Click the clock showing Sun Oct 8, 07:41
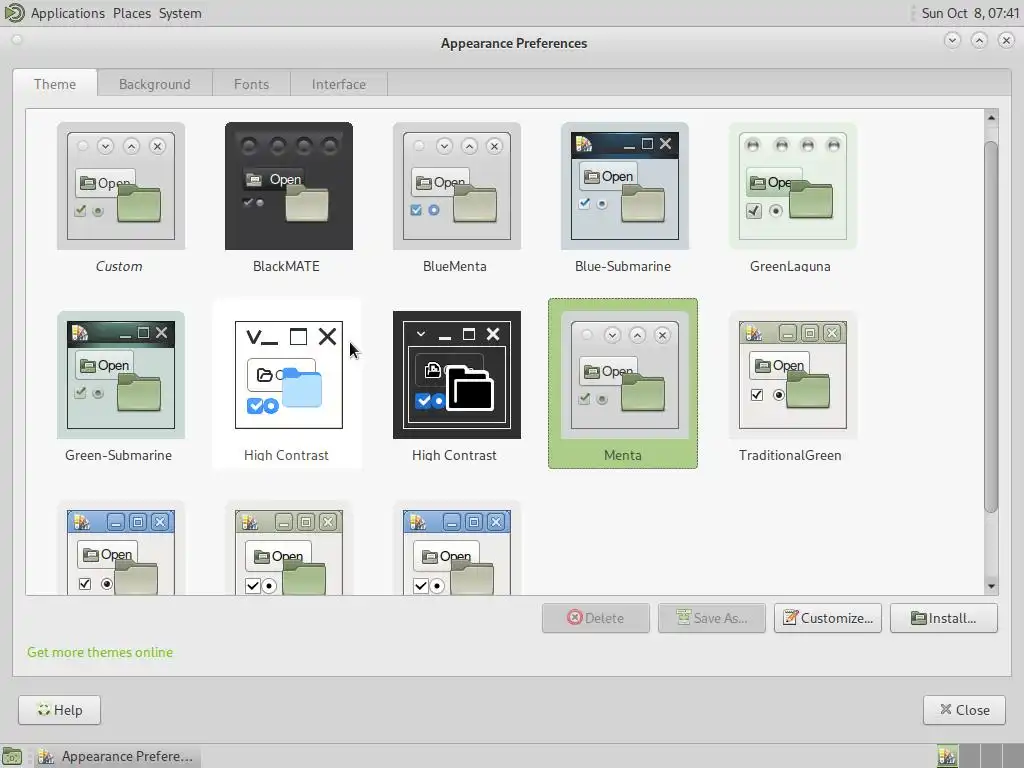The width and height of the screenshot is (1024, 768). pyautogui.click(x=970, y=13)
